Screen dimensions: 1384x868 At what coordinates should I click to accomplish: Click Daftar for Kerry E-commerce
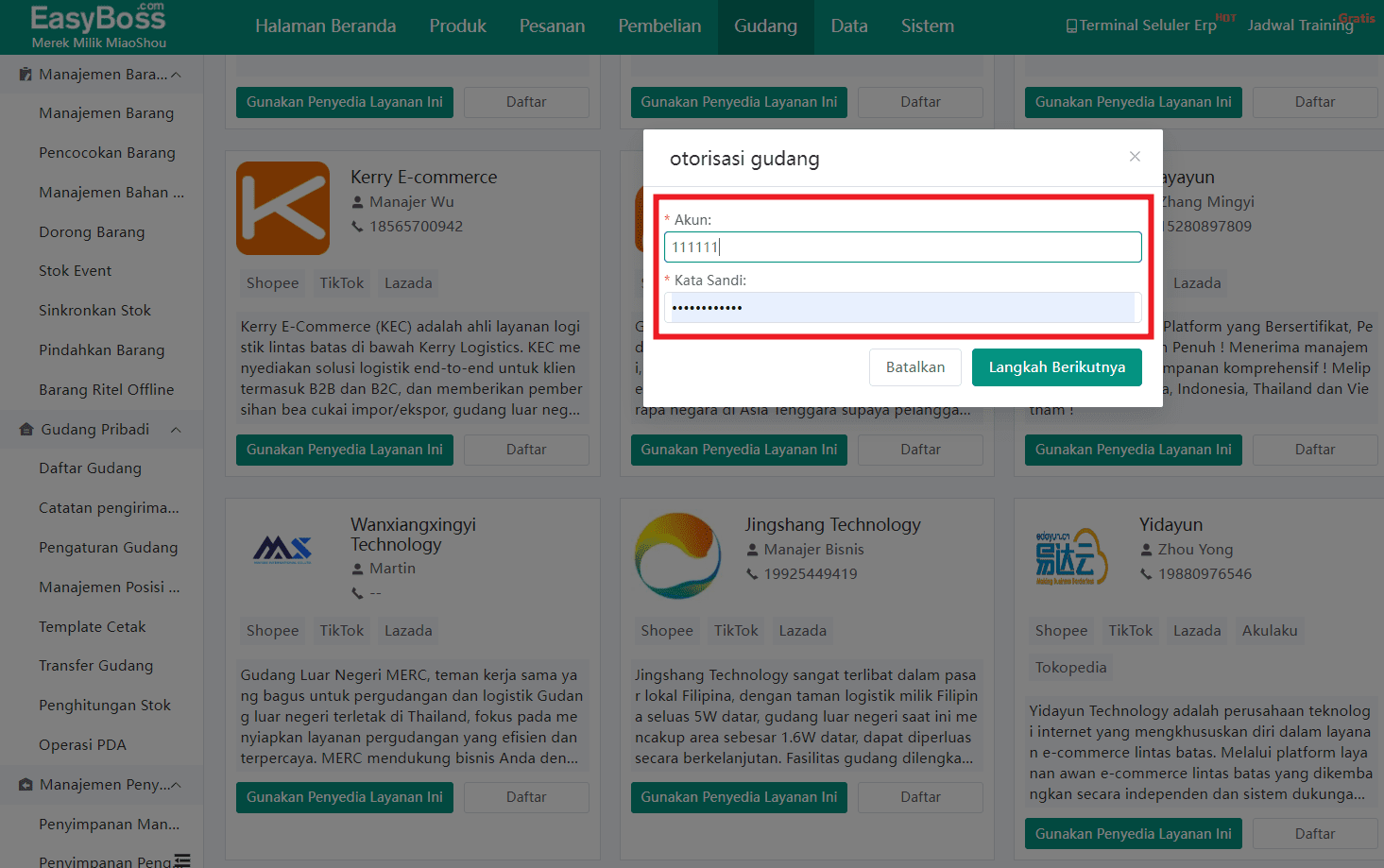[x=526, y=450]
